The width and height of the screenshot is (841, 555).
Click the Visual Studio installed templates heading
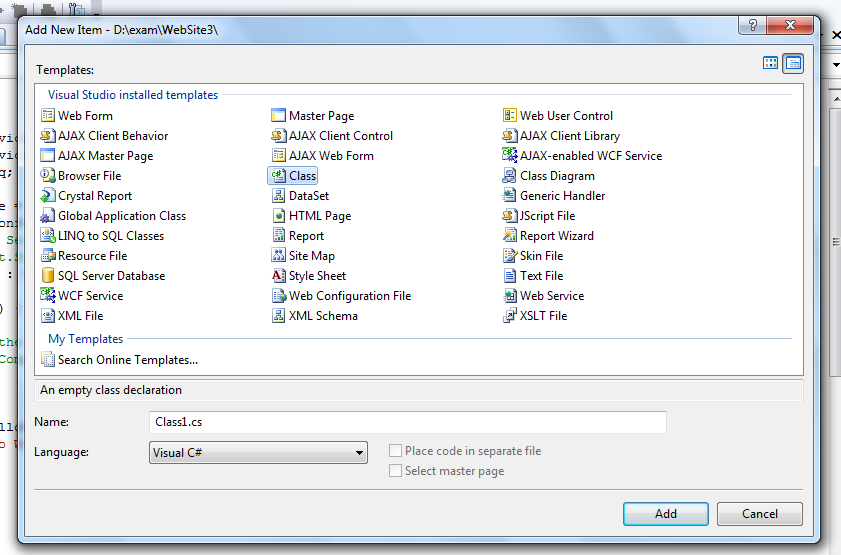click(133, 95)
